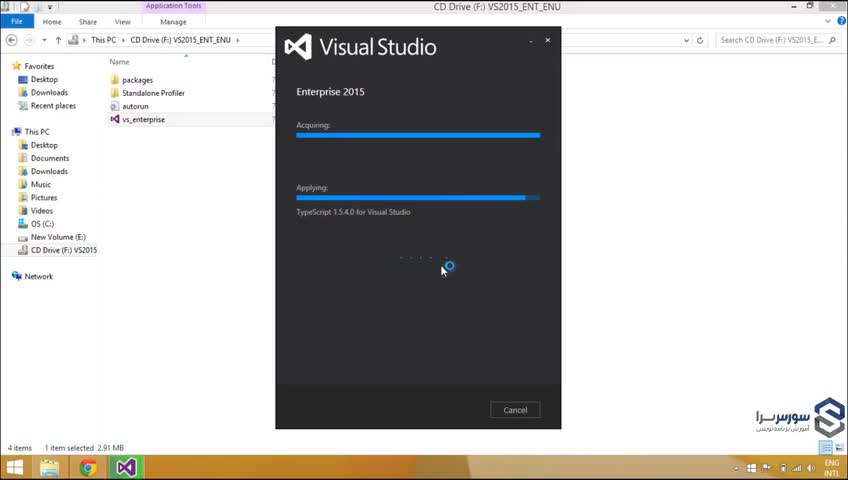The height and width of the screenshot is (480, 848).
Task: Open Downloads under This PC
Action: (49, 171)
